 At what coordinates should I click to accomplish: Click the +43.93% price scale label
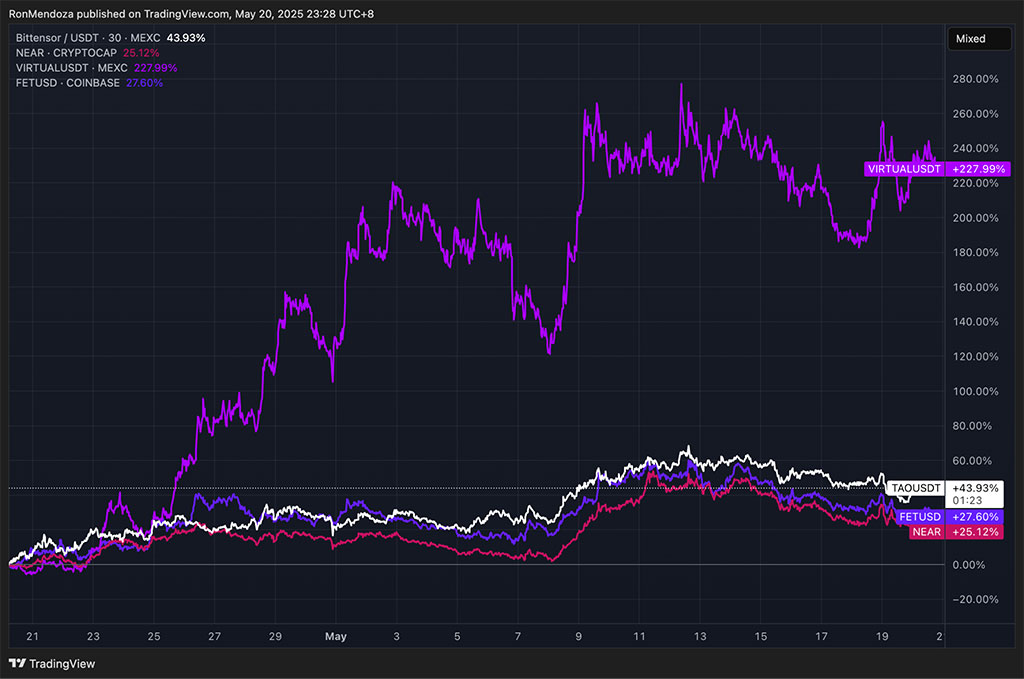click(975, 488)
